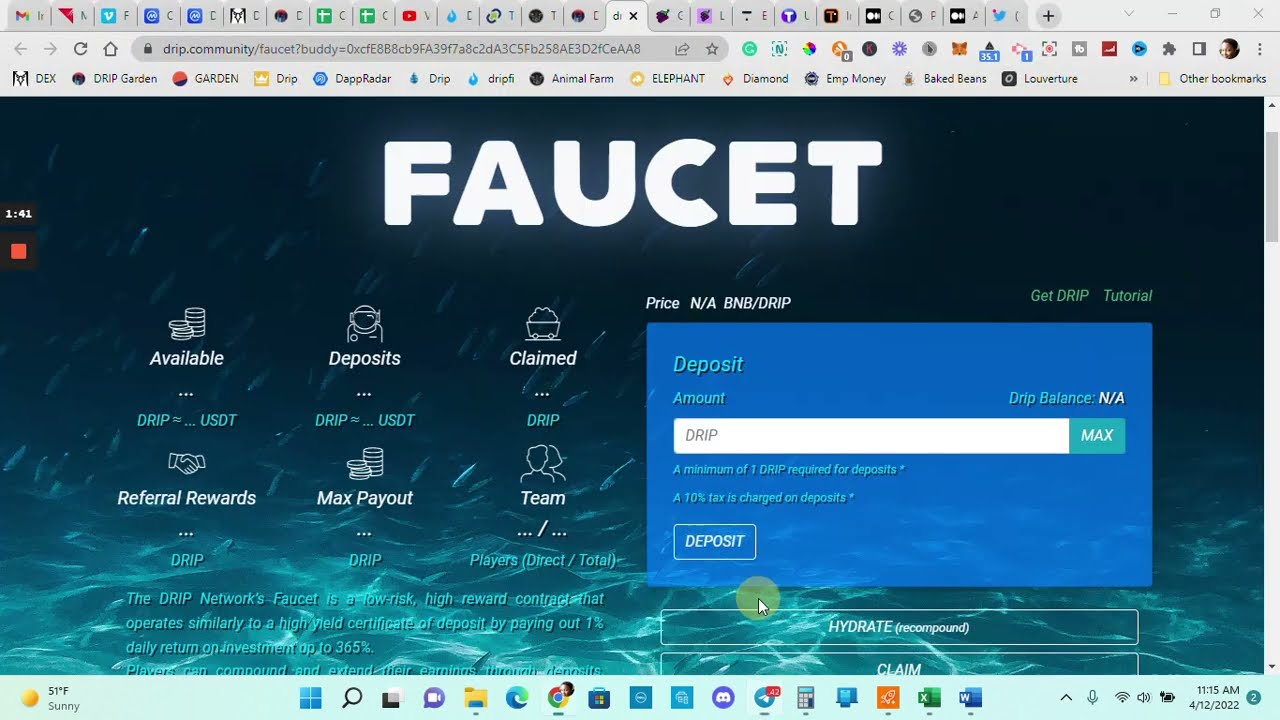The height and width of the screenshot is (720, 1280).
Task: Reload the faucet page
Action: pyautogui.click(x=80, y=49)
